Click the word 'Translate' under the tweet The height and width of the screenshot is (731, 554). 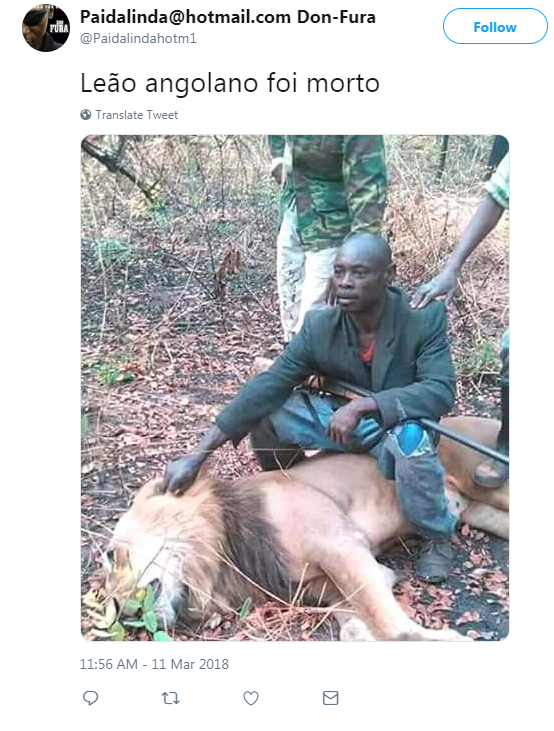pos(119,115)
